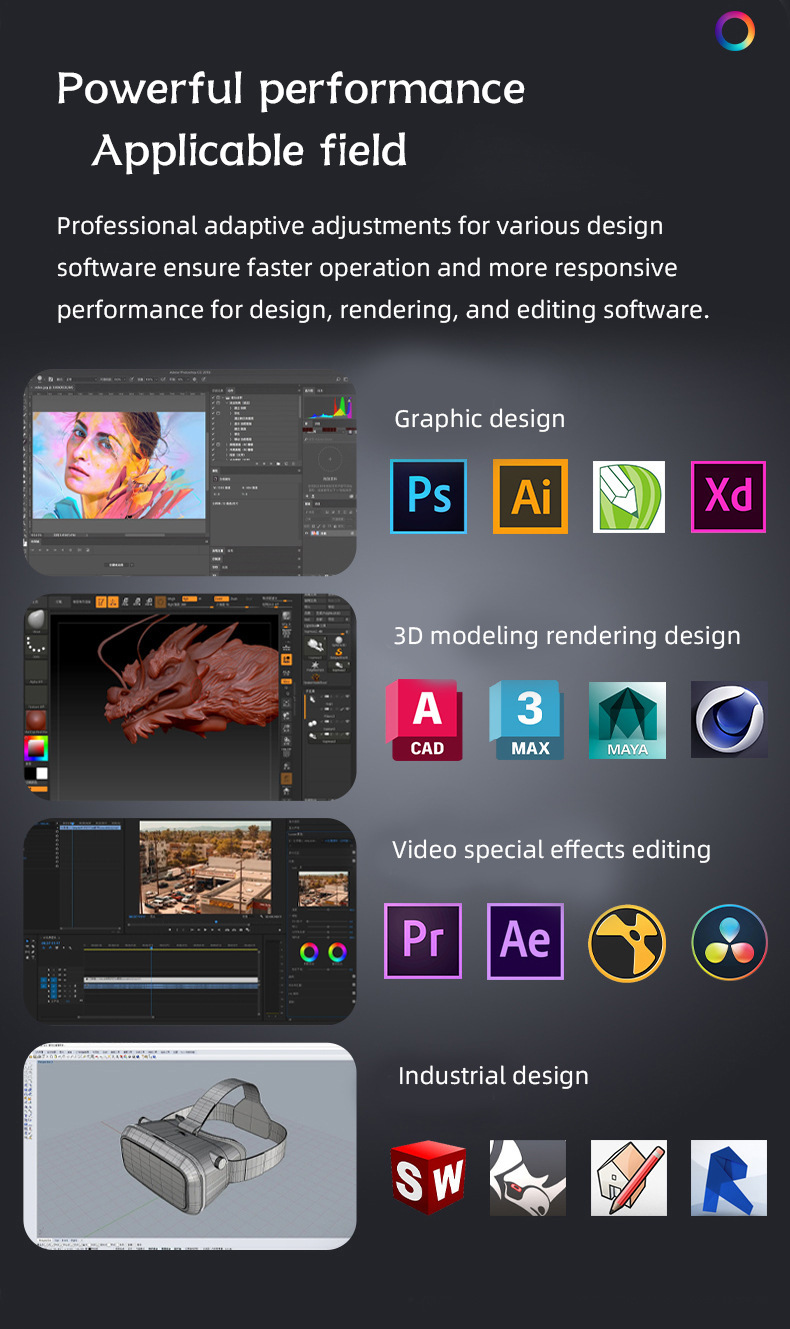Choose the Adobe Xd icon
This screenshot has width=790, height=1329.
point(728,496)
